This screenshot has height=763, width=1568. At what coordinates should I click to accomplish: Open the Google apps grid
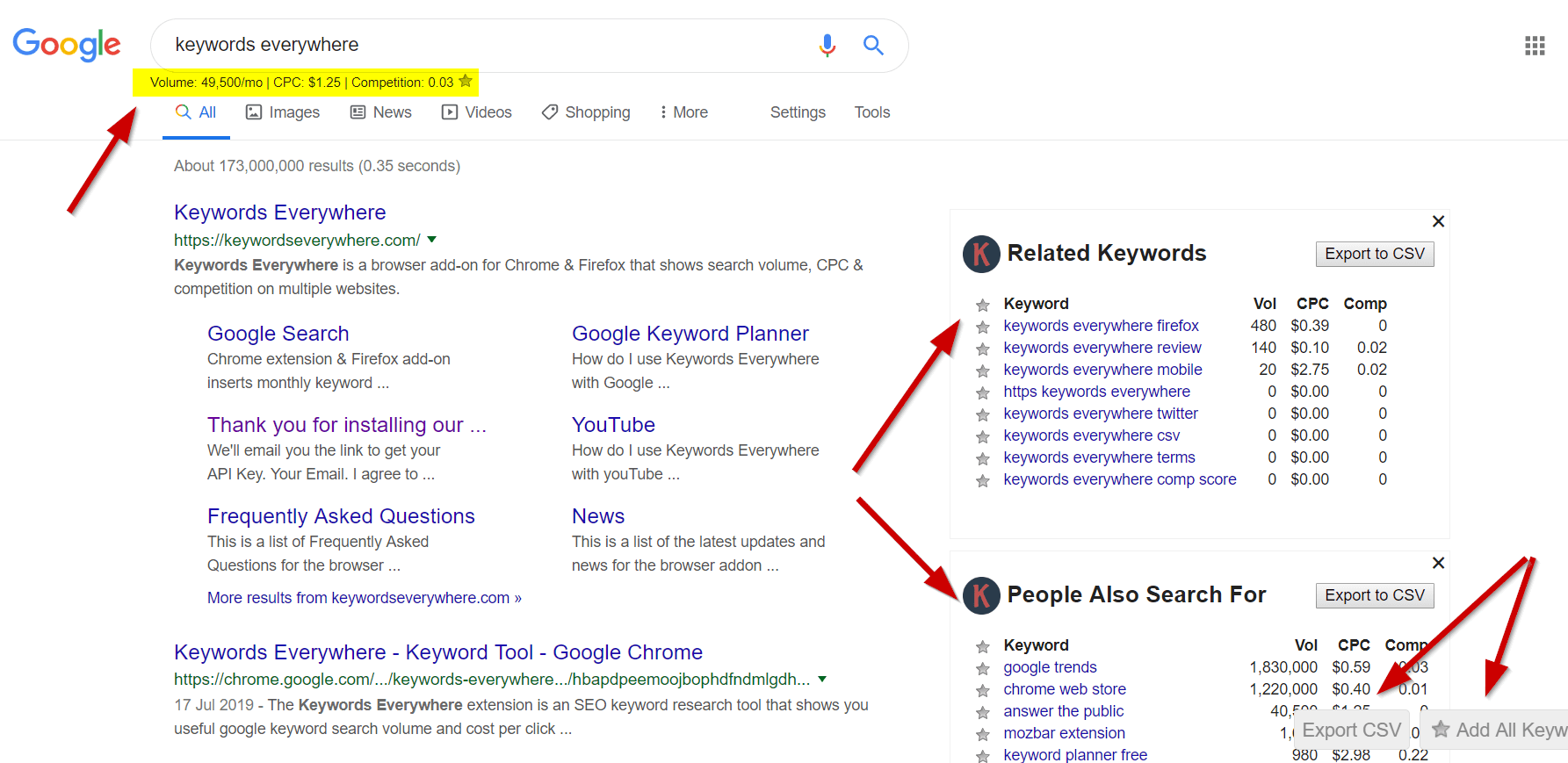[1535, 46]
